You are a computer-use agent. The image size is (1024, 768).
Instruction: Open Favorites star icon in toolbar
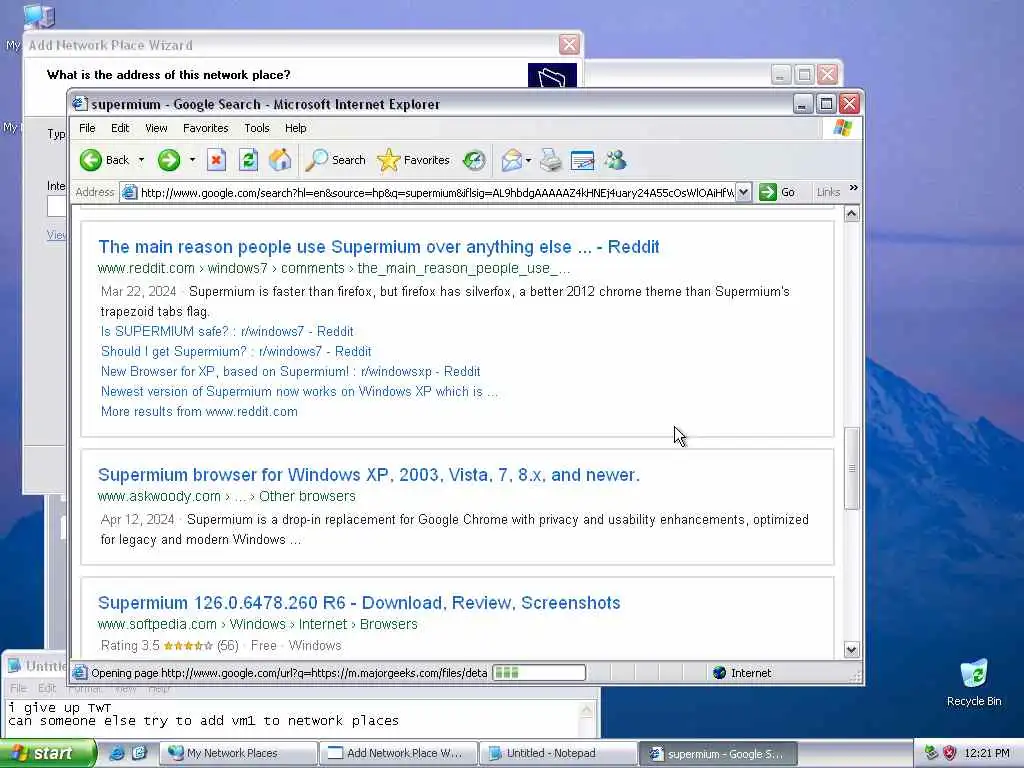click(389, 160)
